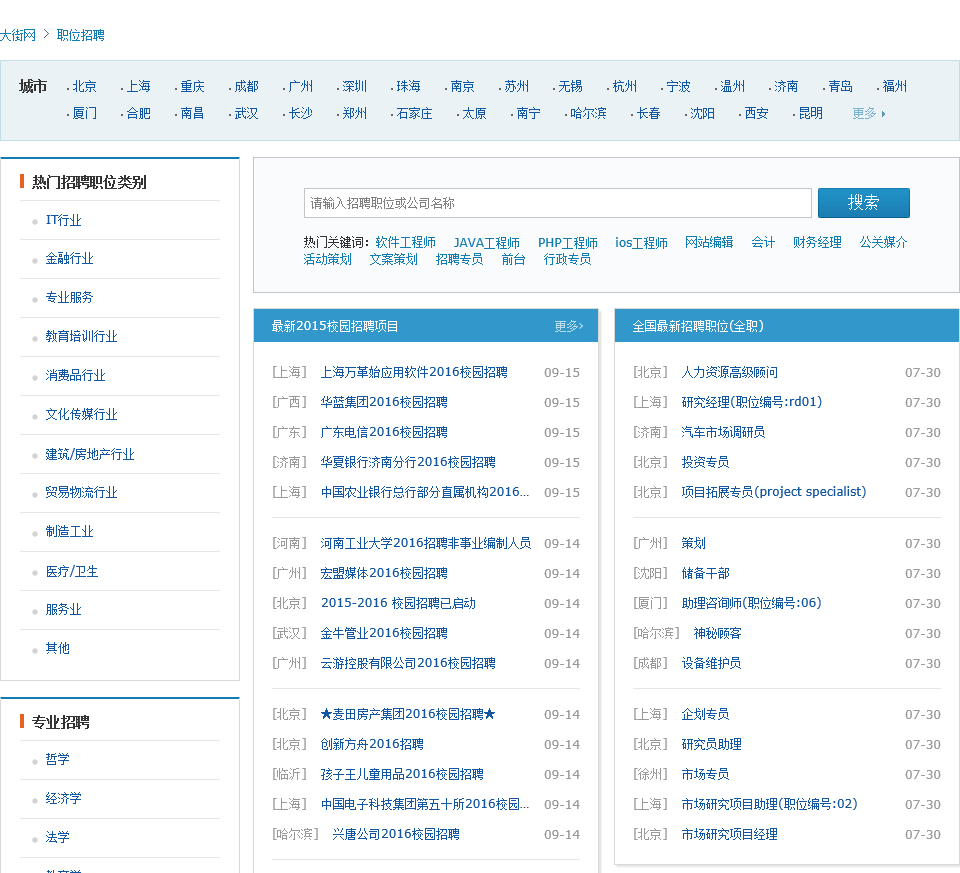This screenshot has width=960, height=873.
Task: Open the 金融行业 job category
Action: pyautogui.click(x=69, y=259)
